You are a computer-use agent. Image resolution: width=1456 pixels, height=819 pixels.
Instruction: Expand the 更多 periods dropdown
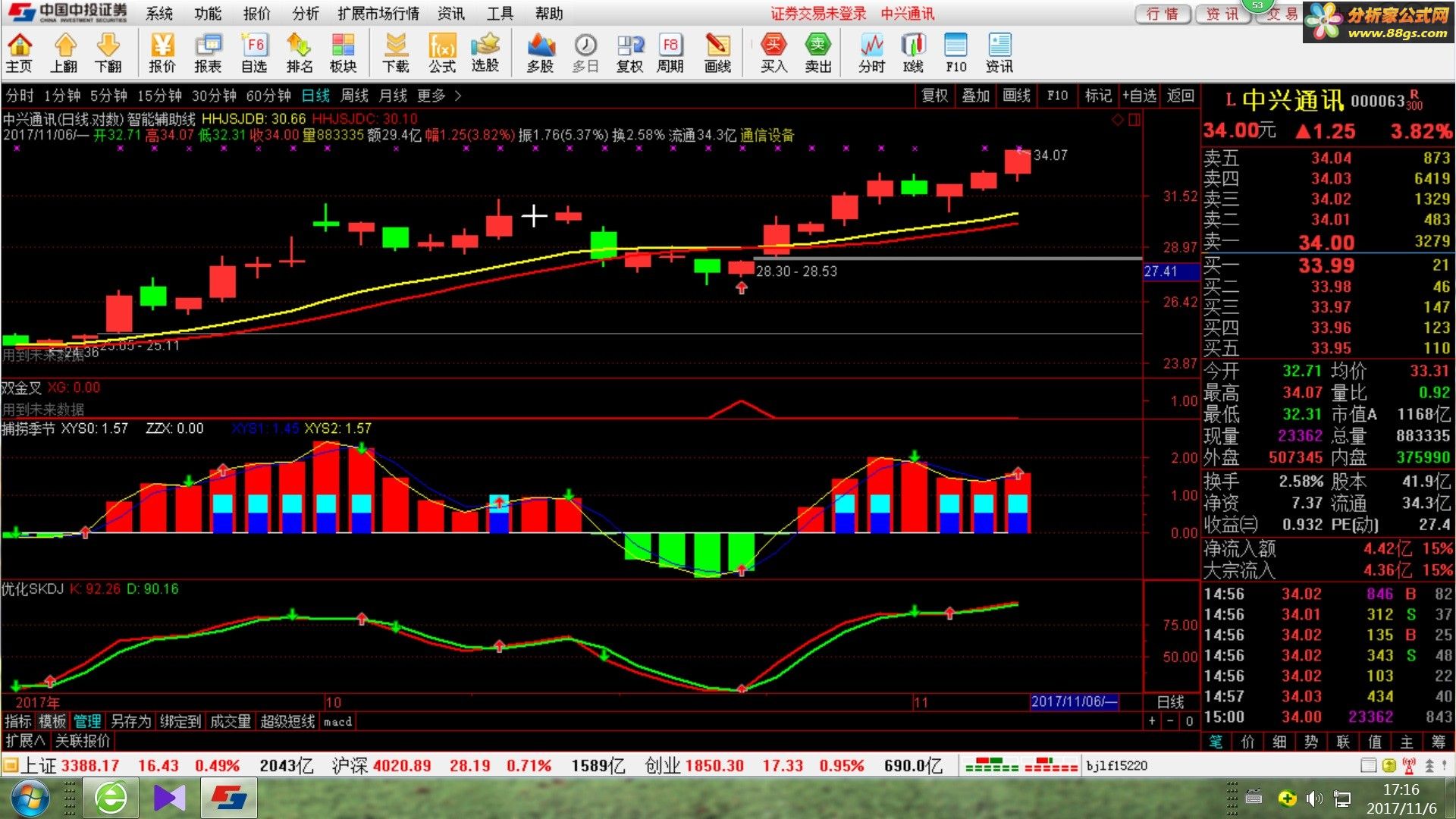click(x=439, y=96)
